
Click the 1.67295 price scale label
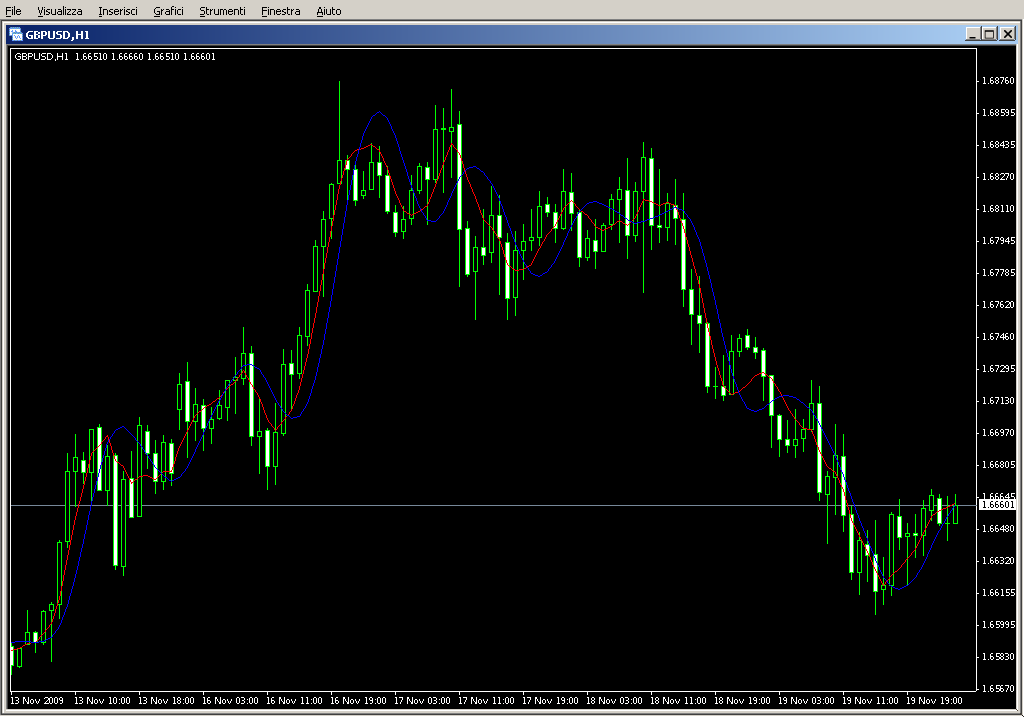[999, 369]
